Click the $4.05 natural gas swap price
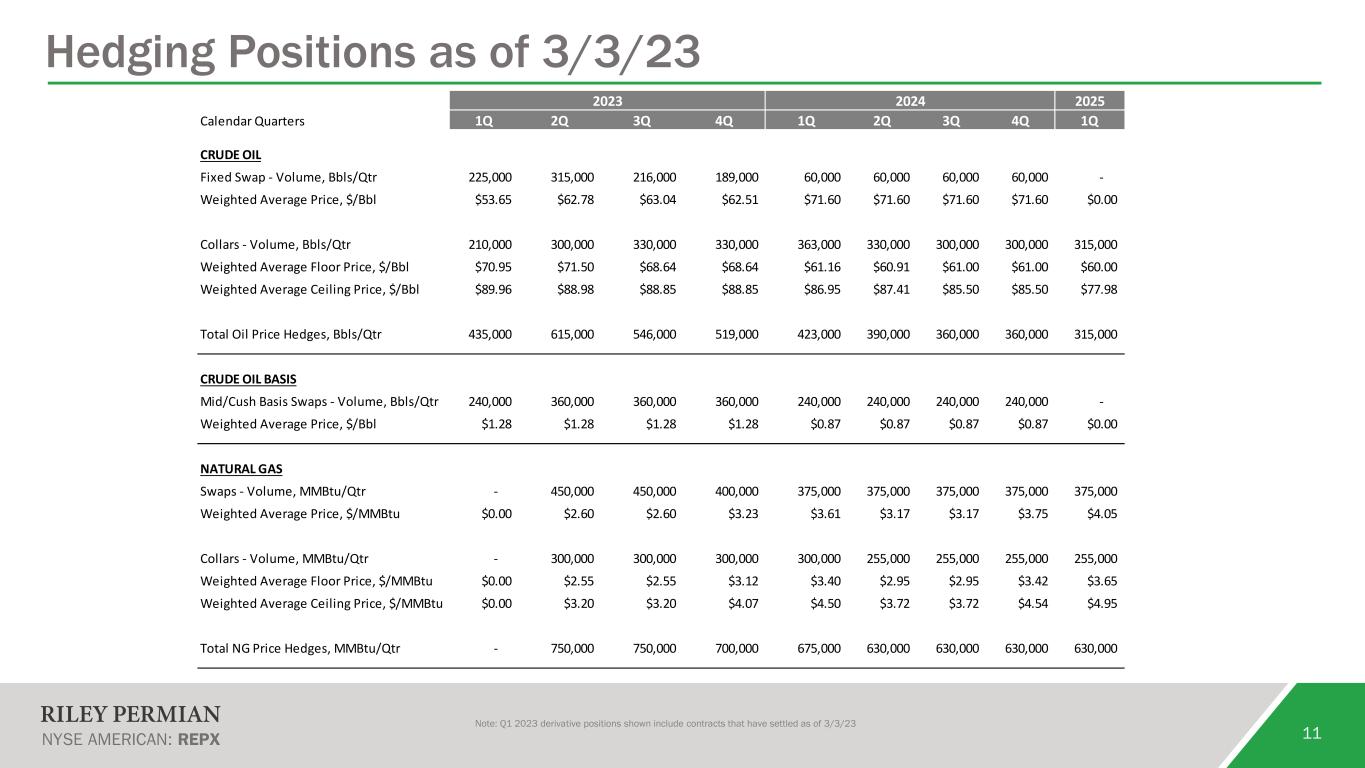 (x=1098, y=513)
